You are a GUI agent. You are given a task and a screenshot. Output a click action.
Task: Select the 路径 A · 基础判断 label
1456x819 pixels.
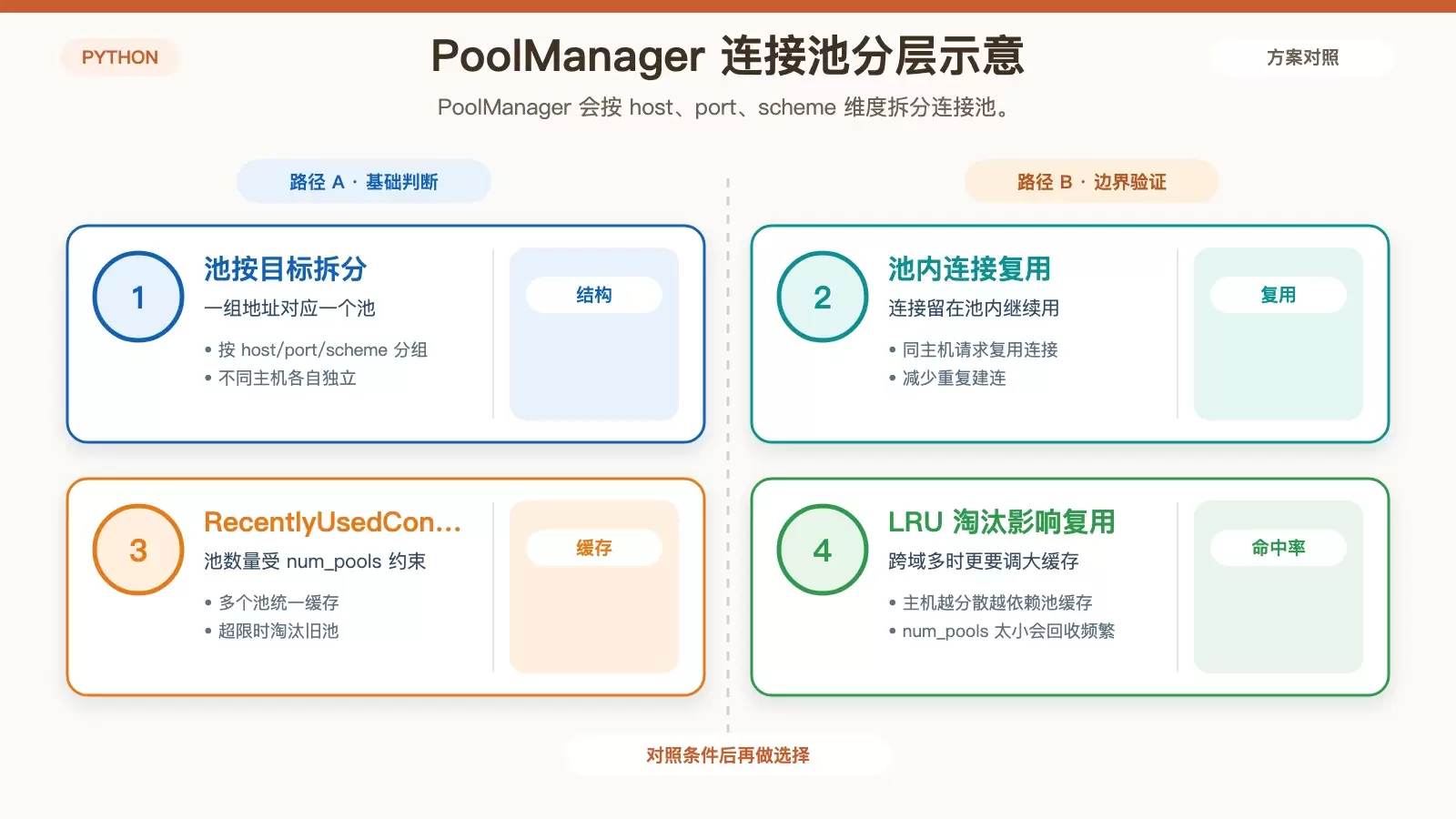click(x=364, y=182)
